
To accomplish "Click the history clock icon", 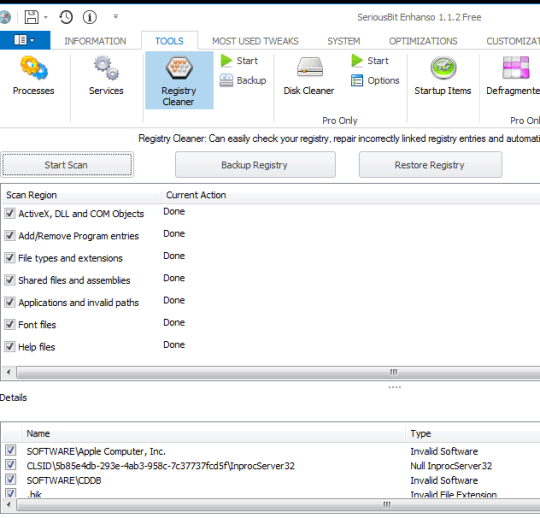I will [x=66, y=17].
